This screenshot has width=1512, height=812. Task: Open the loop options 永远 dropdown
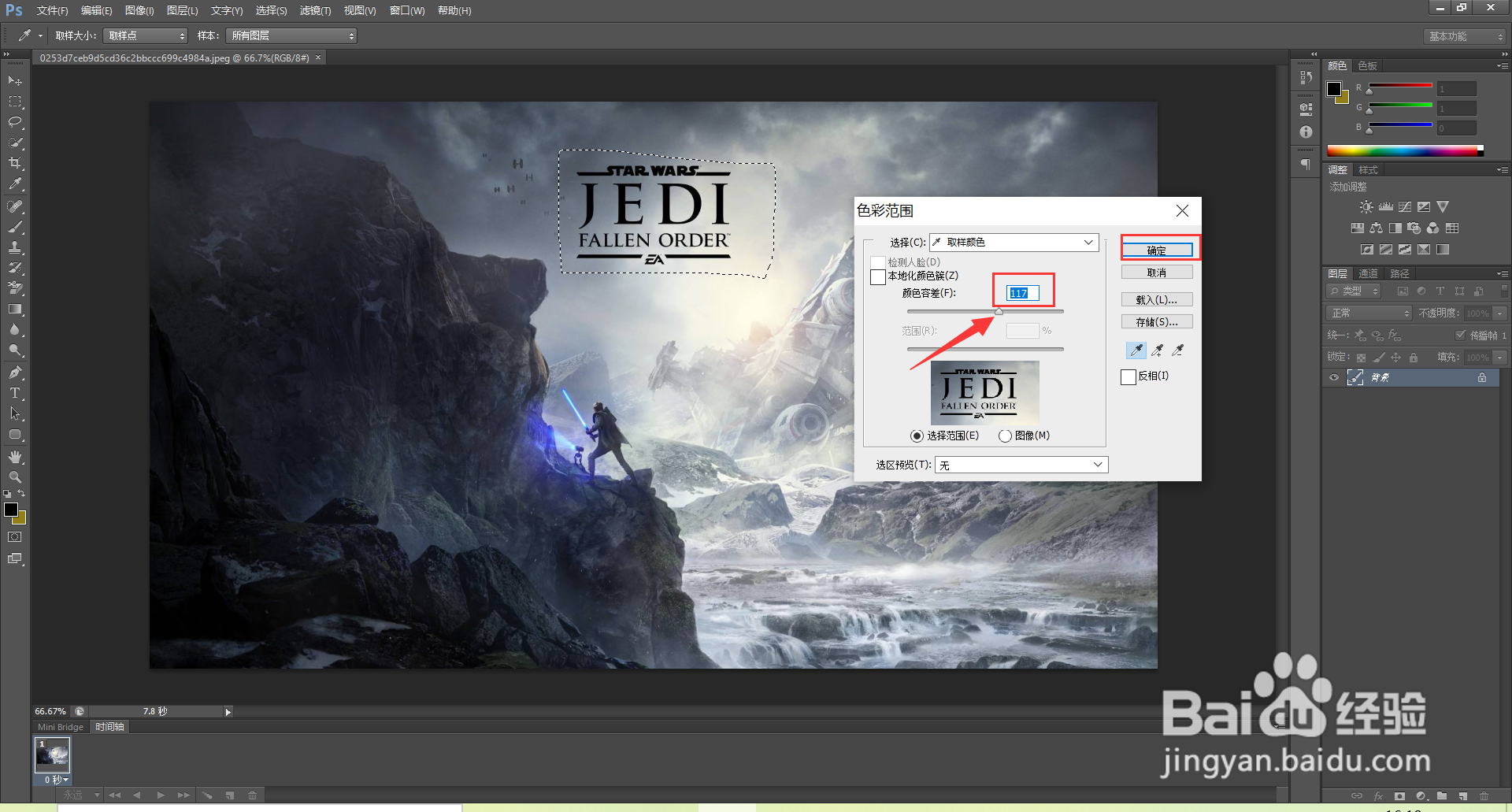pos(82,795)
